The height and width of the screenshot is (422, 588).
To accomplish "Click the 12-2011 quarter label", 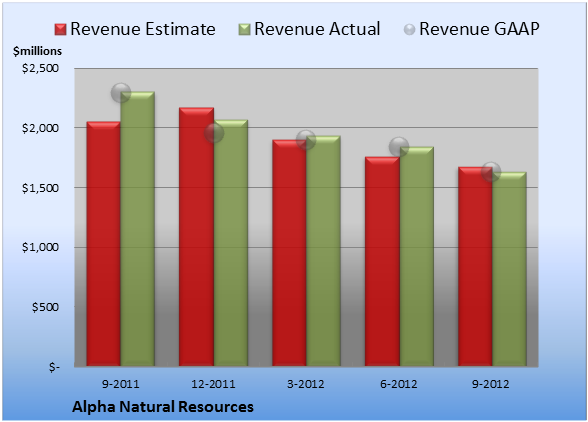I will [x=213, y=384].
